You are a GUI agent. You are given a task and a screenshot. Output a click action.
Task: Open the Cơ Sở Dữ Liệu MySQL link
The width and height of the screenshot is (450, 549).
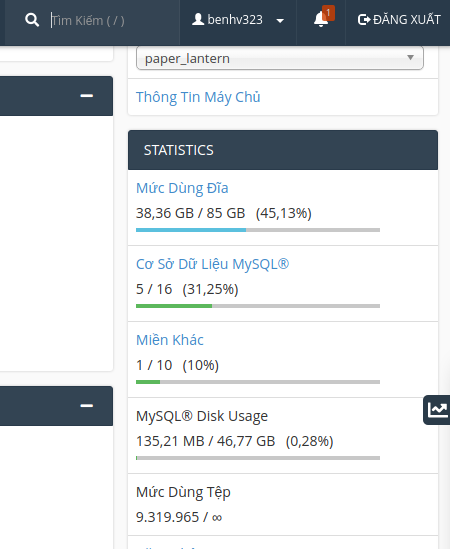pyautogui.click(x=212, y=264)
